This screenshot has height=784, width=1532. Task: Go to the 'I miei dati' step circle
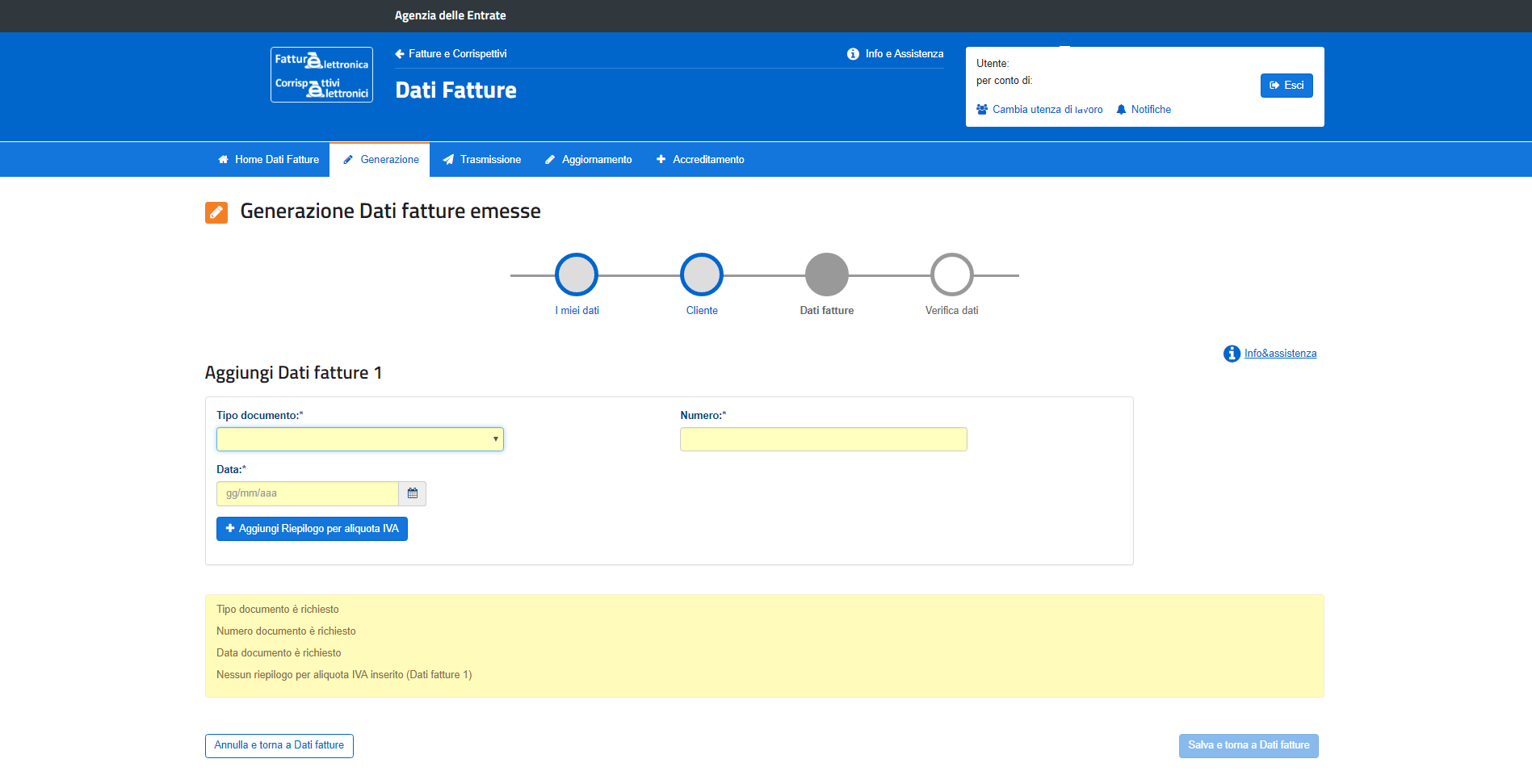pos(577,275)
